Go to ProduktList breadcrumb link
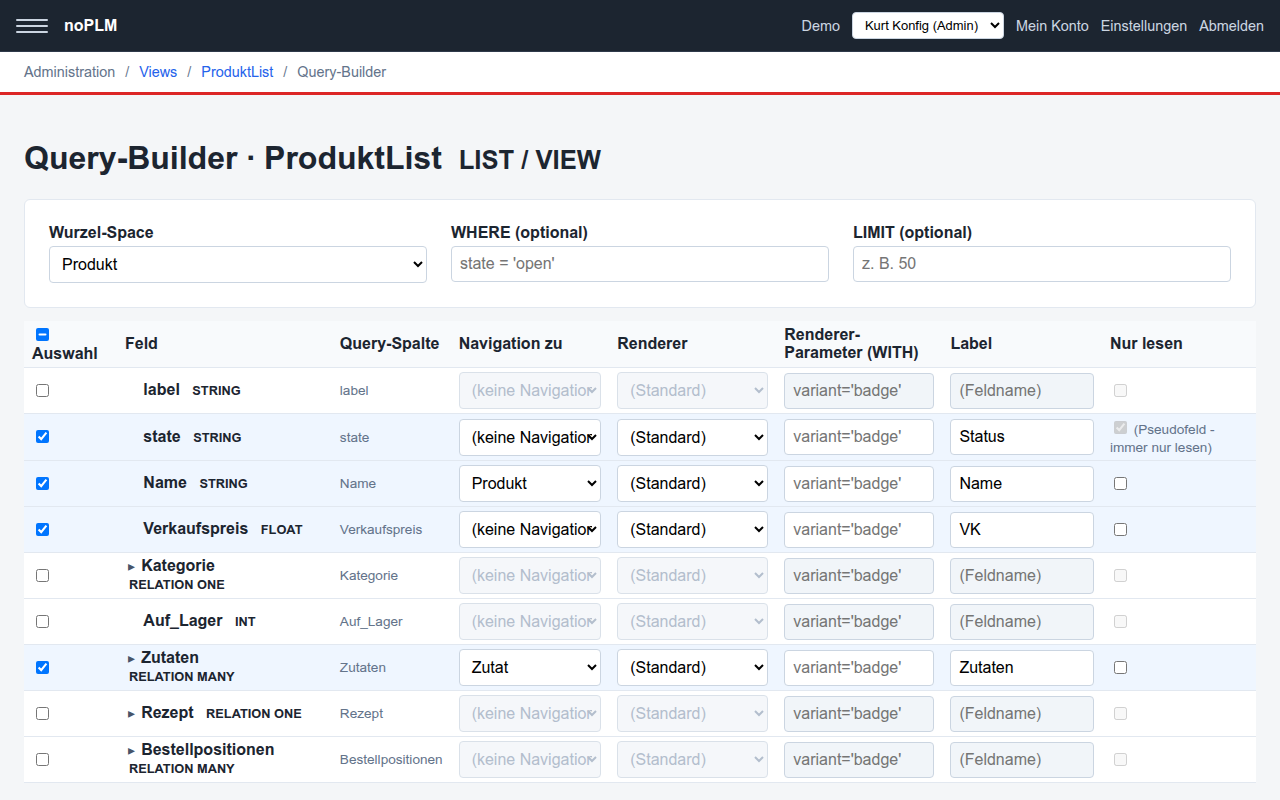The width and height of the screenshot is (1280, 800). (x=237, y=72)
